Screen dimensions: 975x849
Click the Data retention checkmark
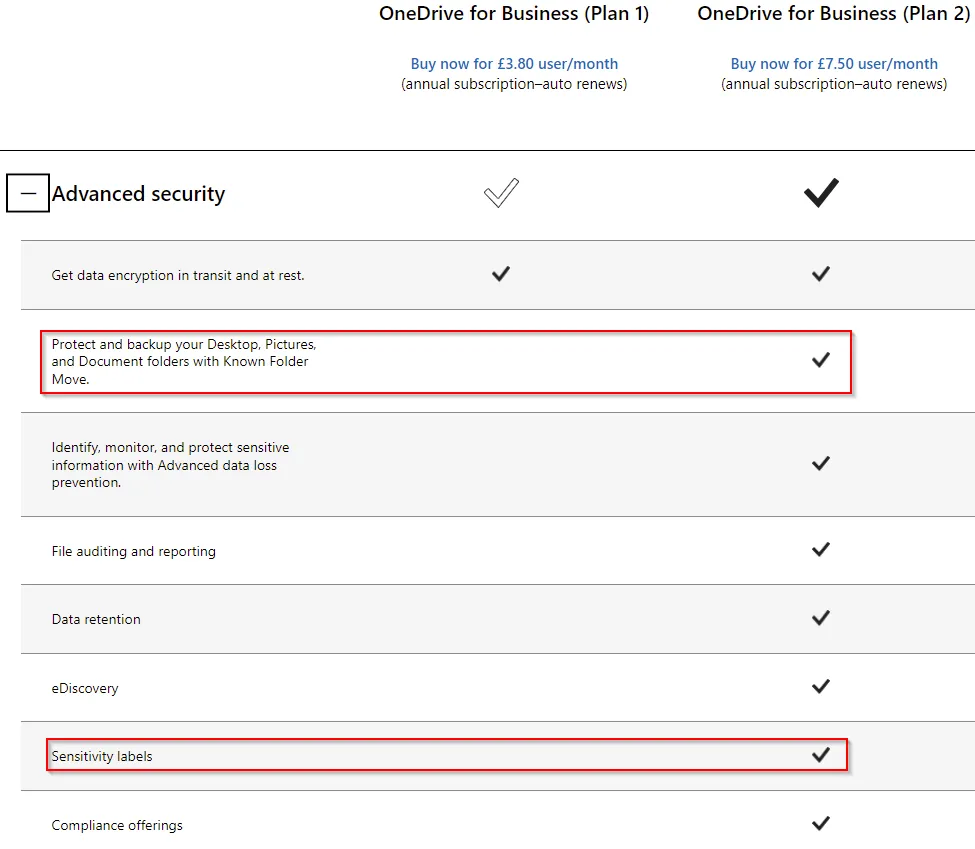point(821,618)
